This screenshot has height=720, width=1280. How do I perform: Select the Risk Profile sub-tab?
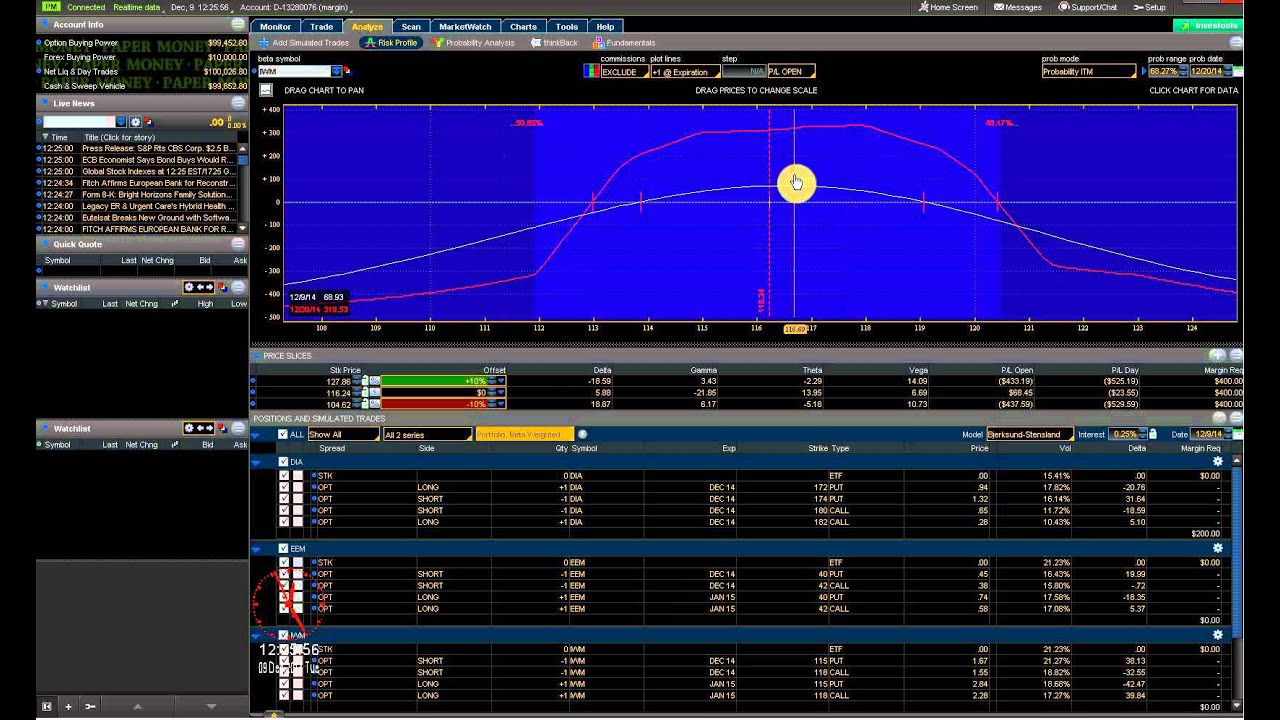point(391,43)
